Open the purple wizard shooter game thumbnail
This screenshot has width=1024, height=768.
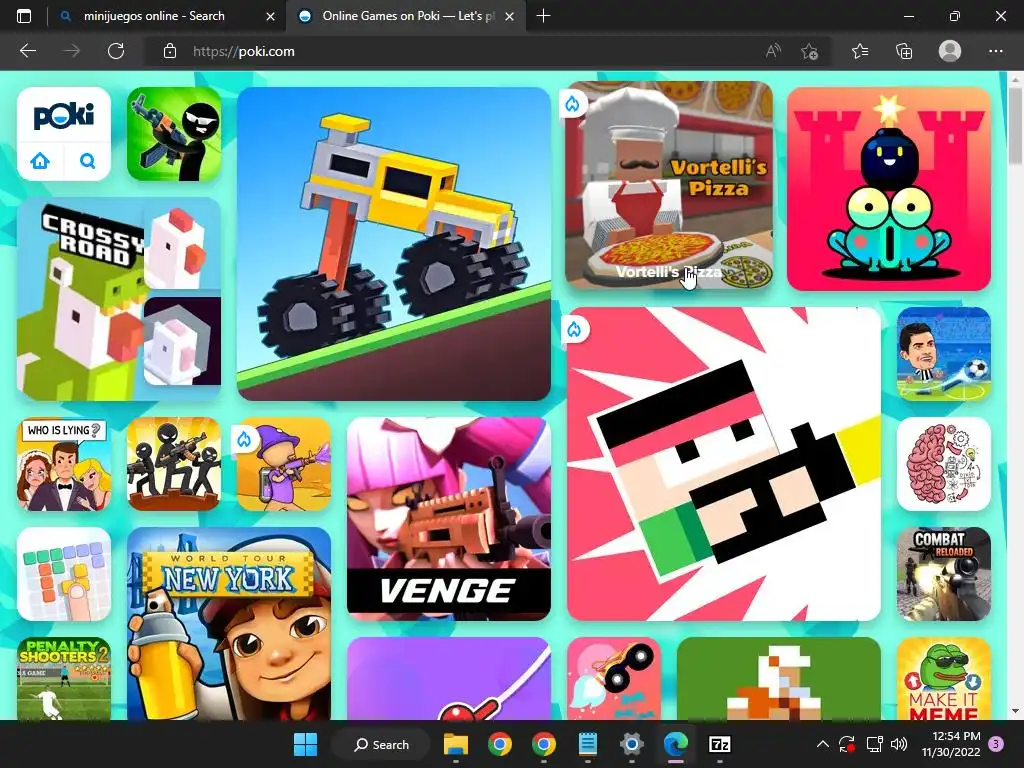tap(284, 464)
